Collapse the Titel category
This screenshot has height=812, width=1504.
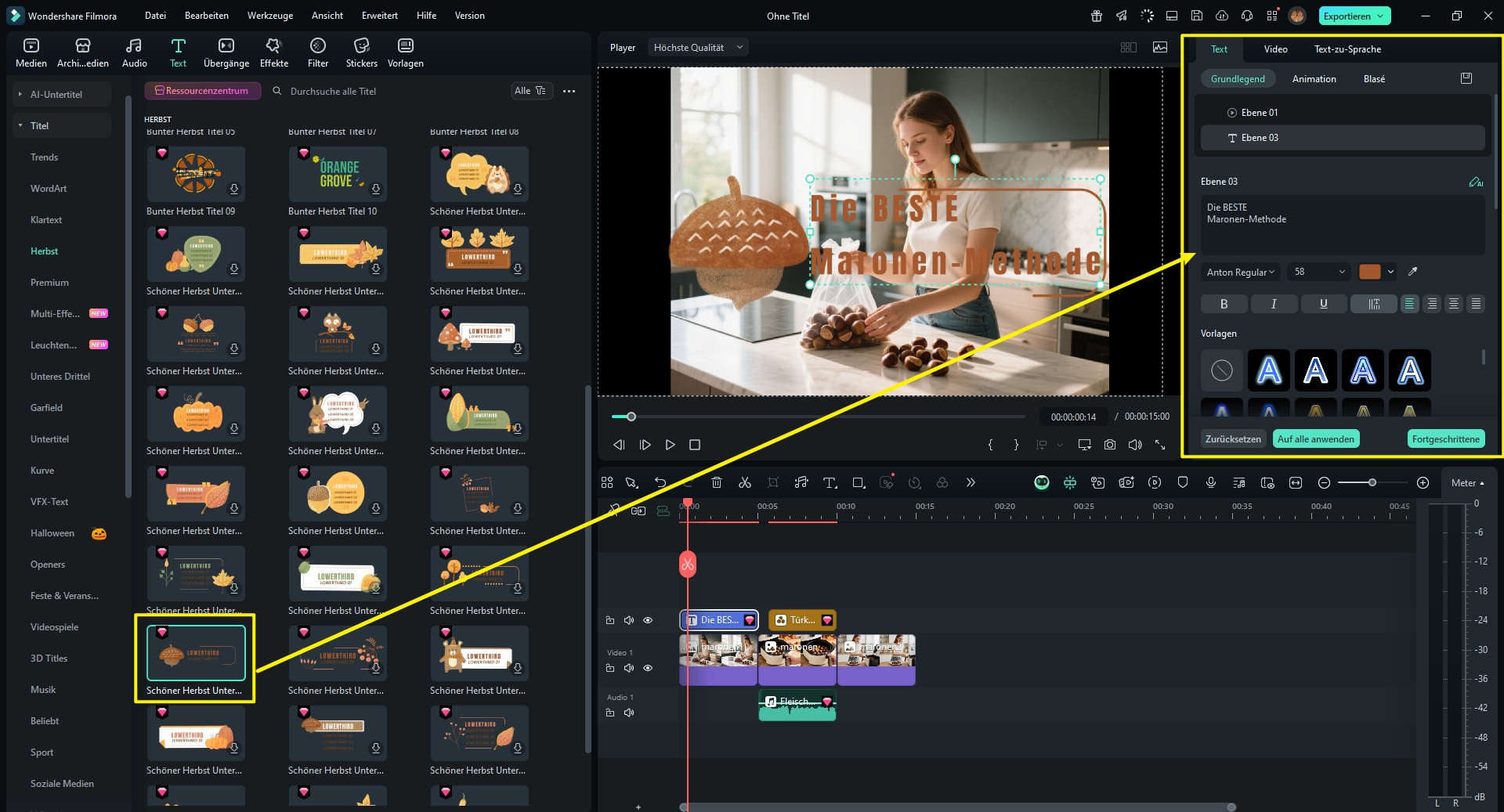(x=20, y=125)
